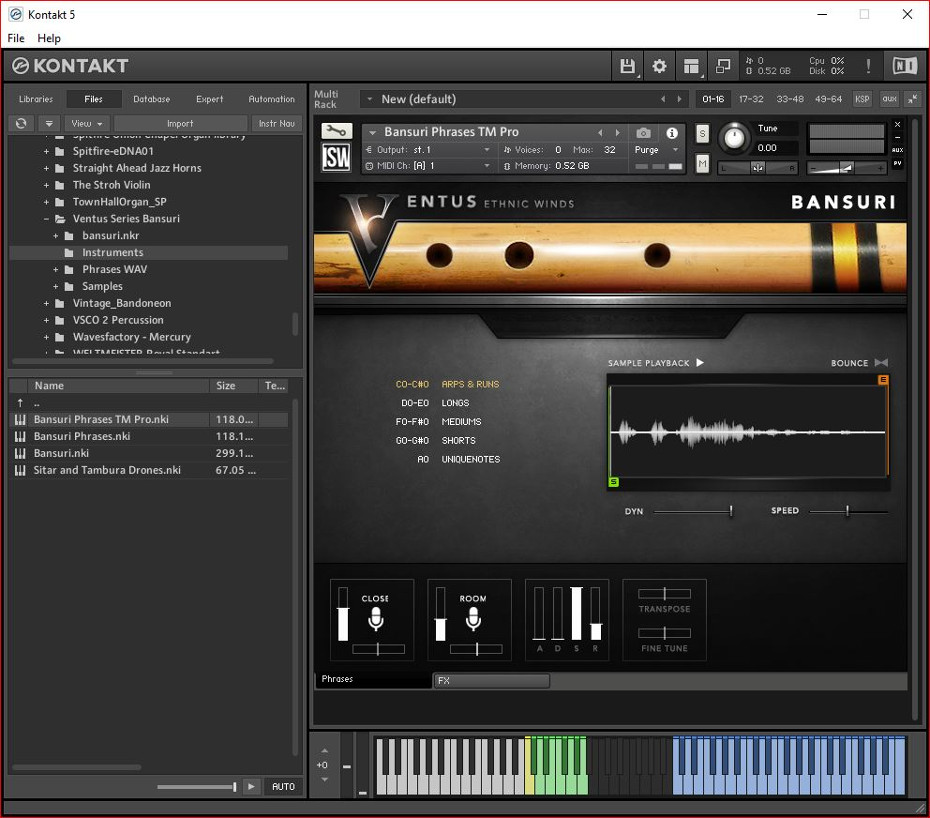Toggle the instrument Mute M button
The height and width of the screenshot is (818, 930).
coord(702,163)
